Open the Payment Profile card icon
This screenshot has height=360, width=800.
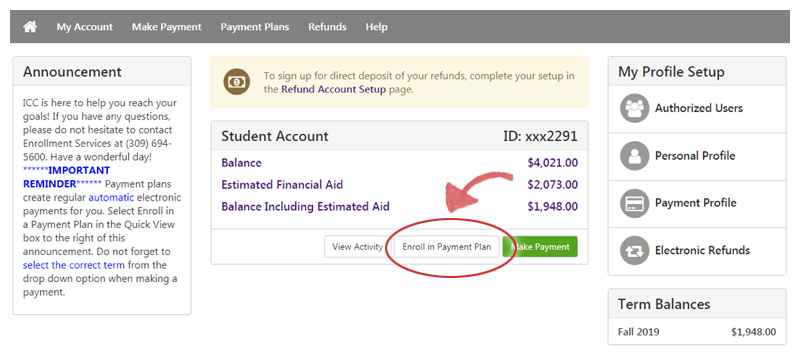(x=634, y=203)
